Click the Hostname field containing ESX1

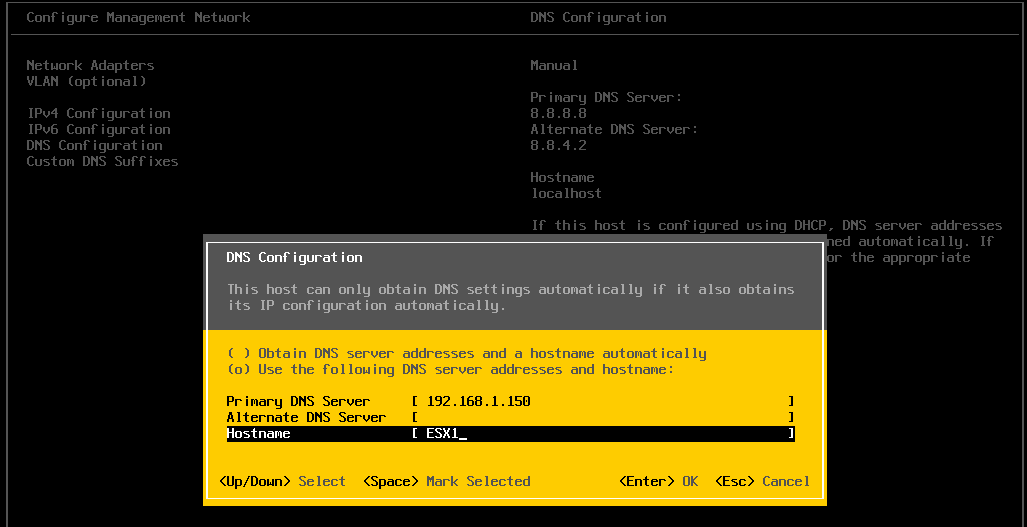click(603, 433)
